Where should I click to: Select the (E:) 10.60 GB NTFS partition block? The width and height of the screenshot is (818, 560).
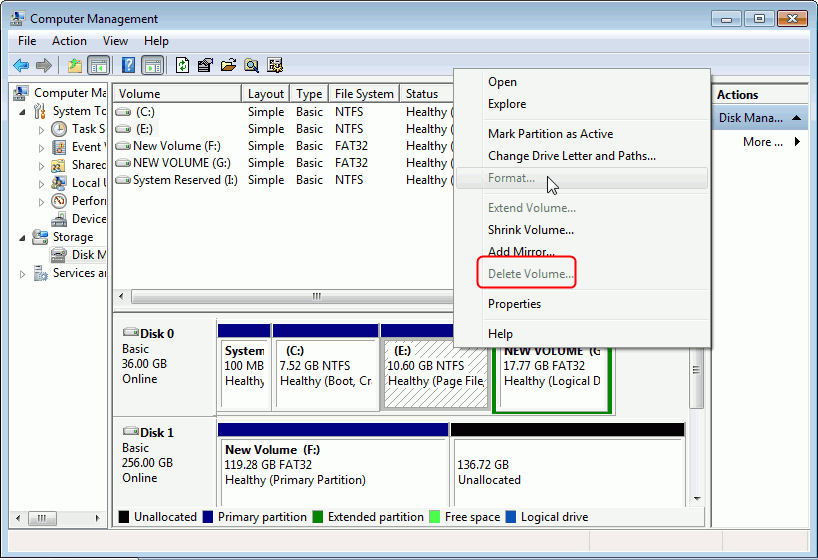(436, 374)
